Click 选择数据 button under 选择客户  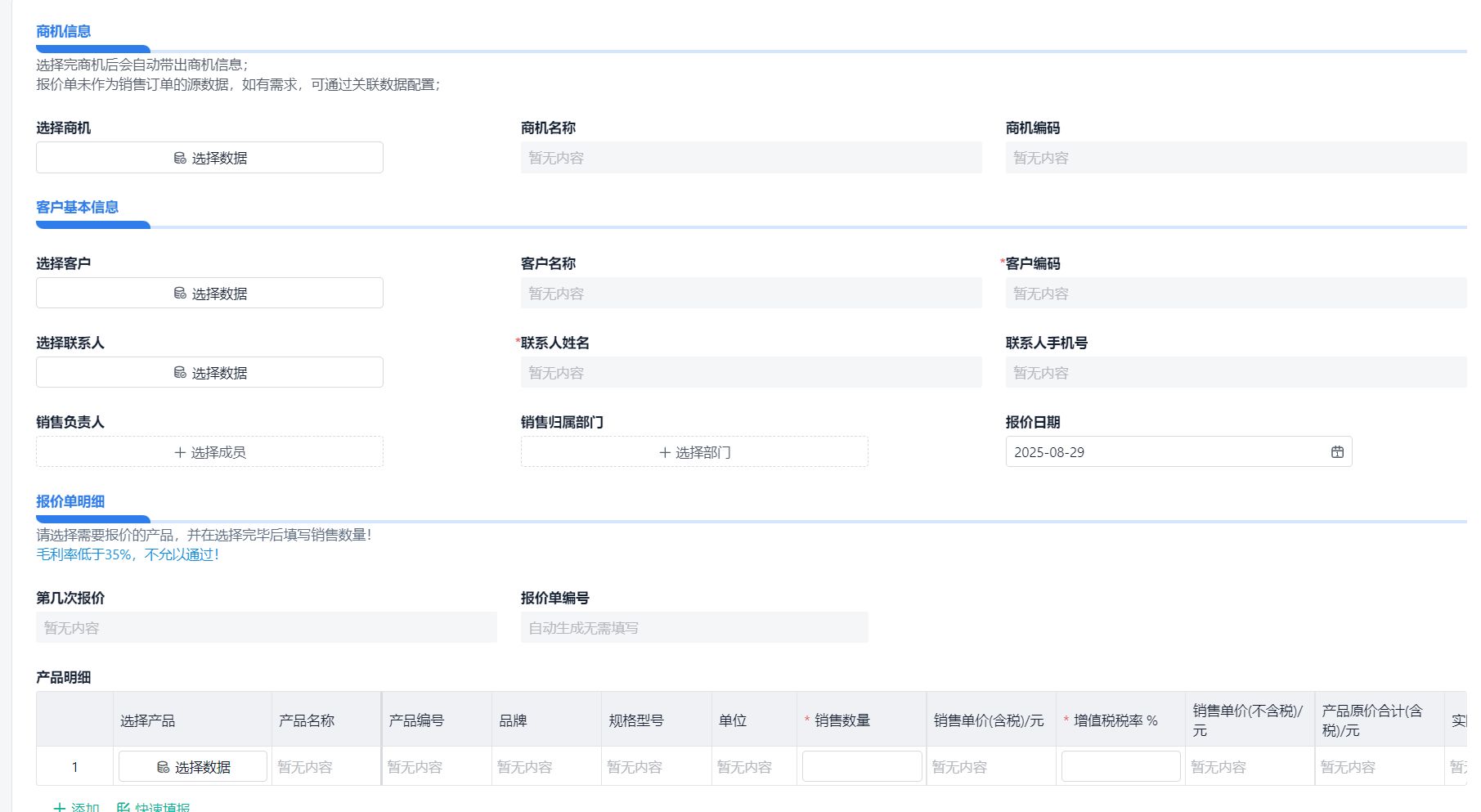click(209, 293)
